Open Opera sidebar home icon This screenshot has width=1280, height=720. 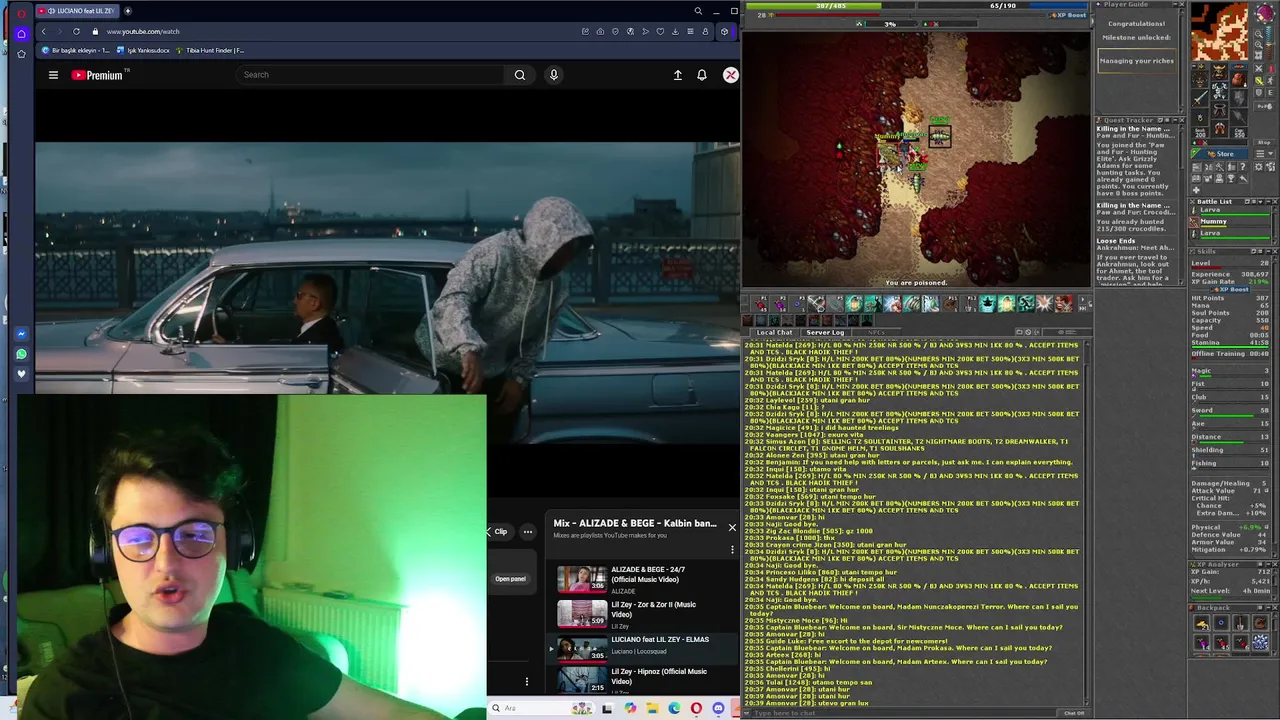tap(21, 33)
